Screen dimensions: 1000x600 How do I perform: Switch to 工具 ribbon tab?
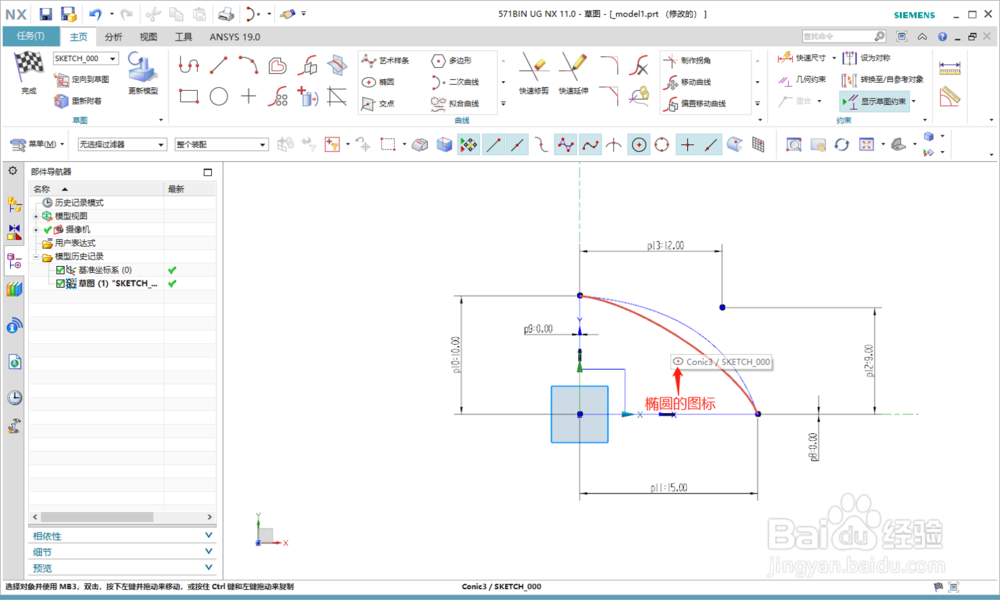183,37
